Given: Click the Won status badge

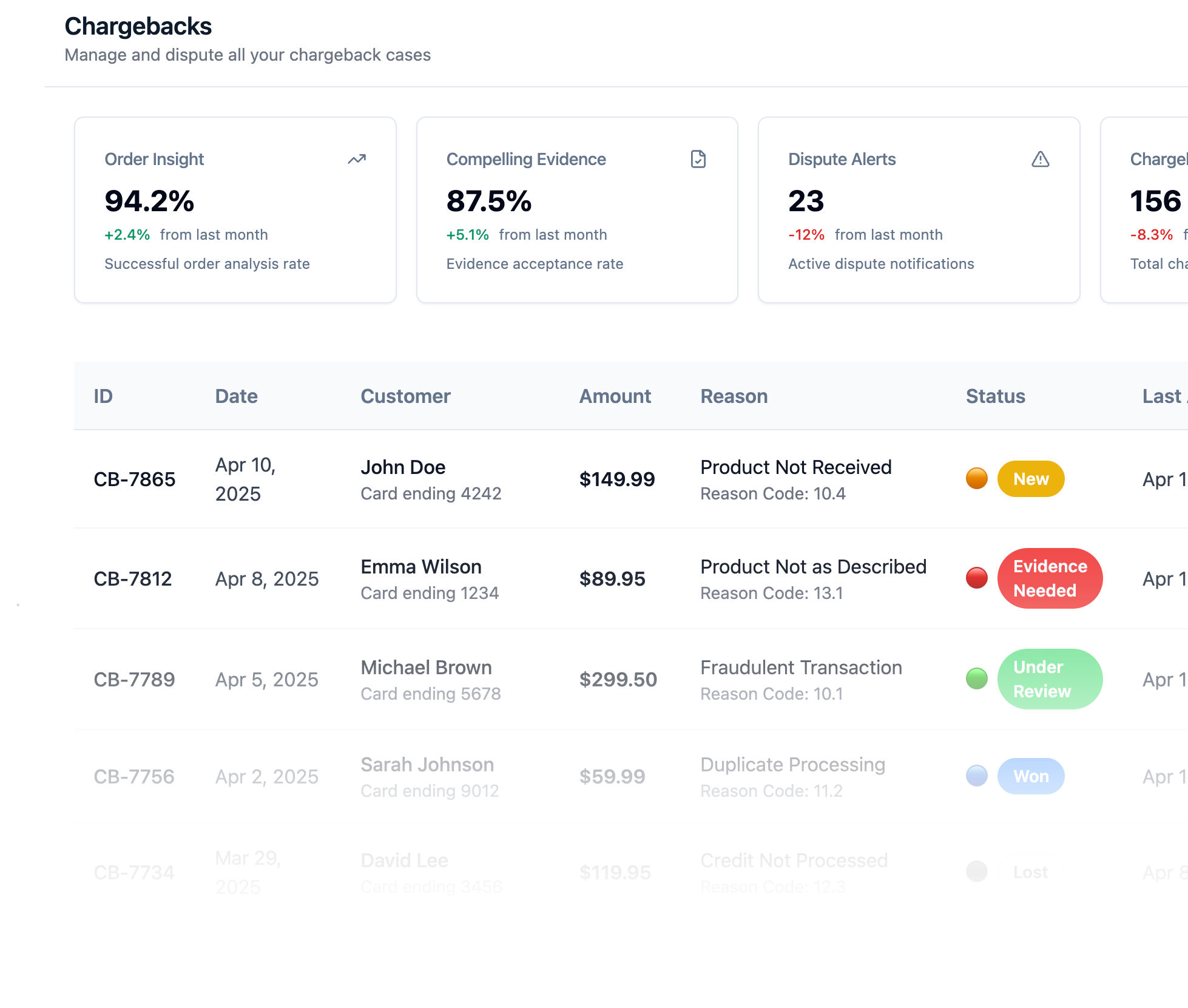Looking at the screenshot, I should click(1030, 776).
